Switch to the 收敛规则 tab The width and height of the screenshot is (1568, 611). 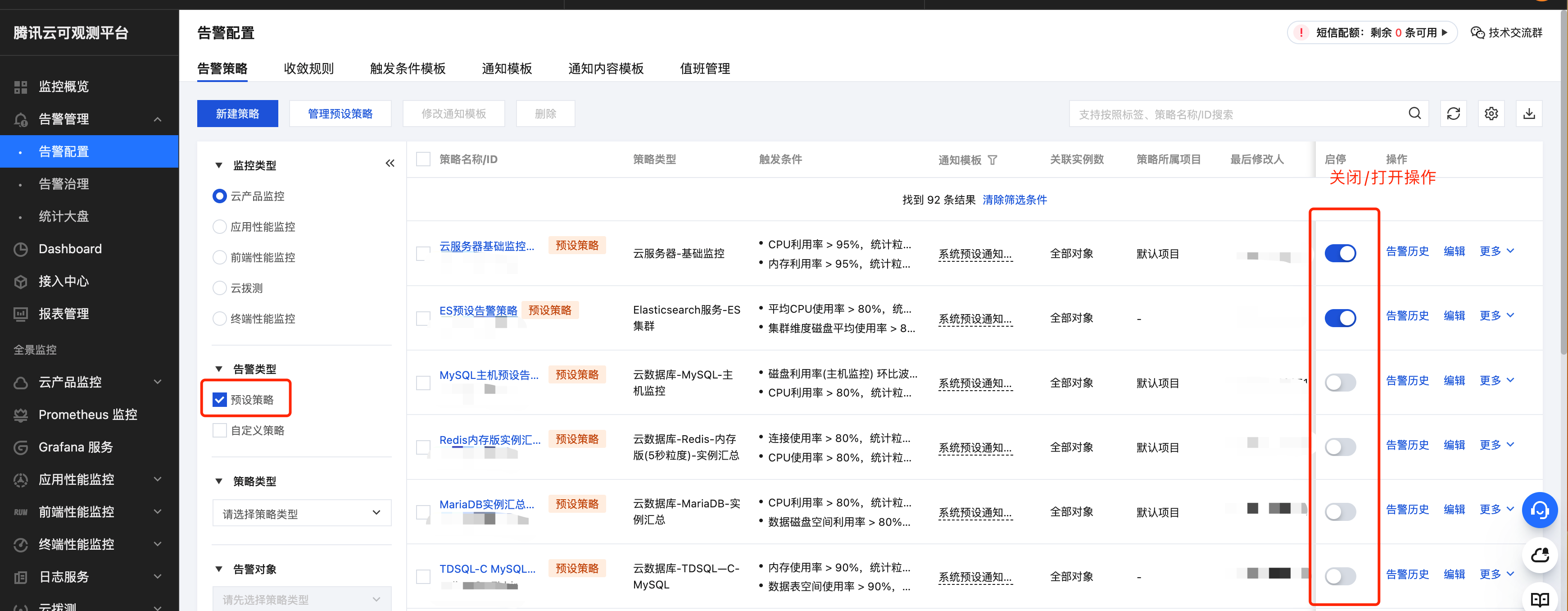pos(308,68)
